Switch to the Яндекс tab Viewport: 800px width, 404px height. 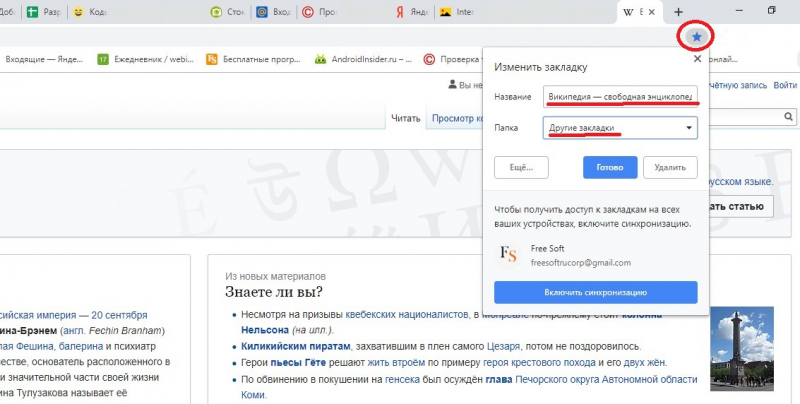coord(412,12)
